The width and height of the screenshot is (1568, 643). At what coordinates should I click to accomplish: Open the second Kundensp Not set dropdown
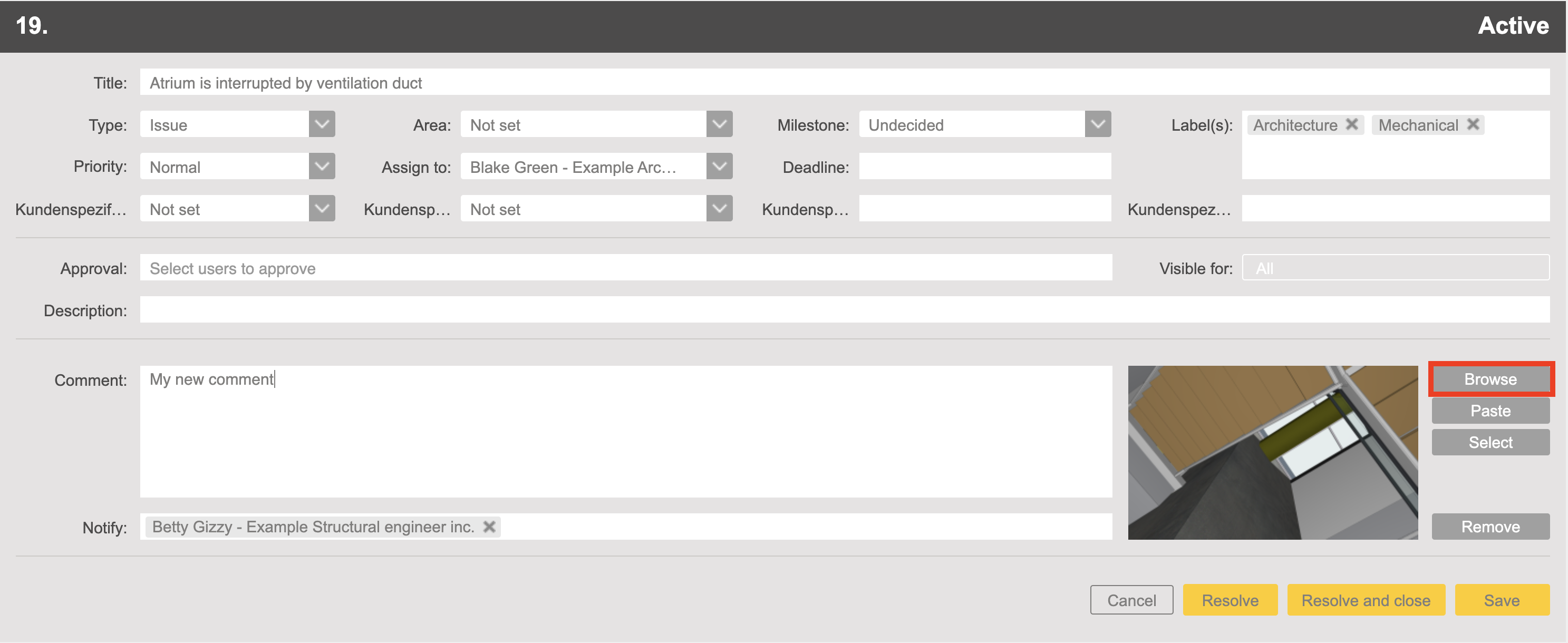[x=719, y=209]
